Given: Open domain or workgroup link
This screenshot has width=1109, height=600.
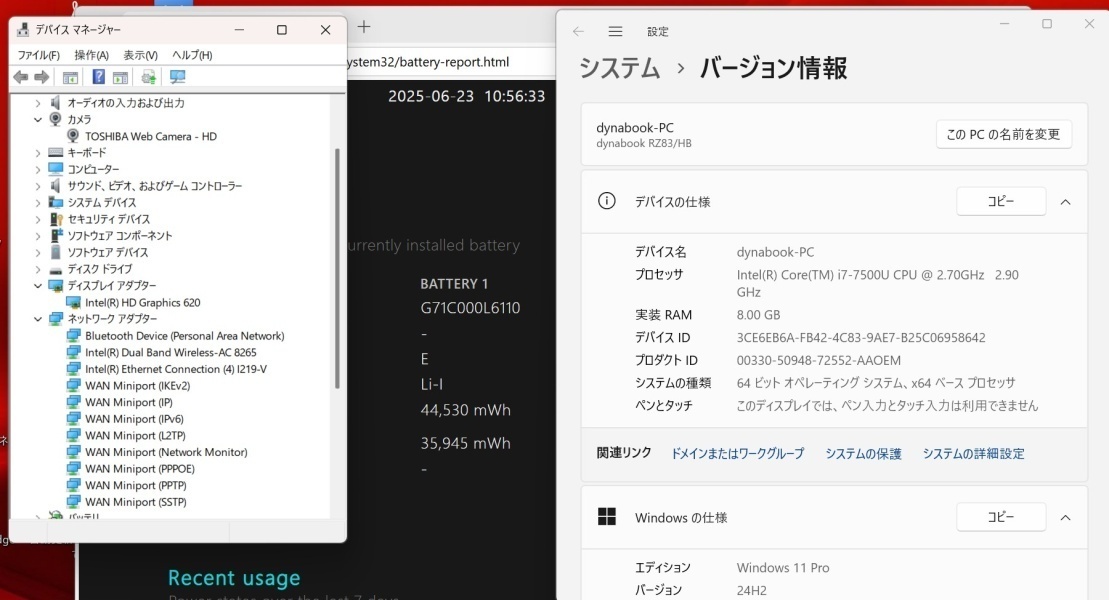Looking at the screenshot, I should coord(738,454).
